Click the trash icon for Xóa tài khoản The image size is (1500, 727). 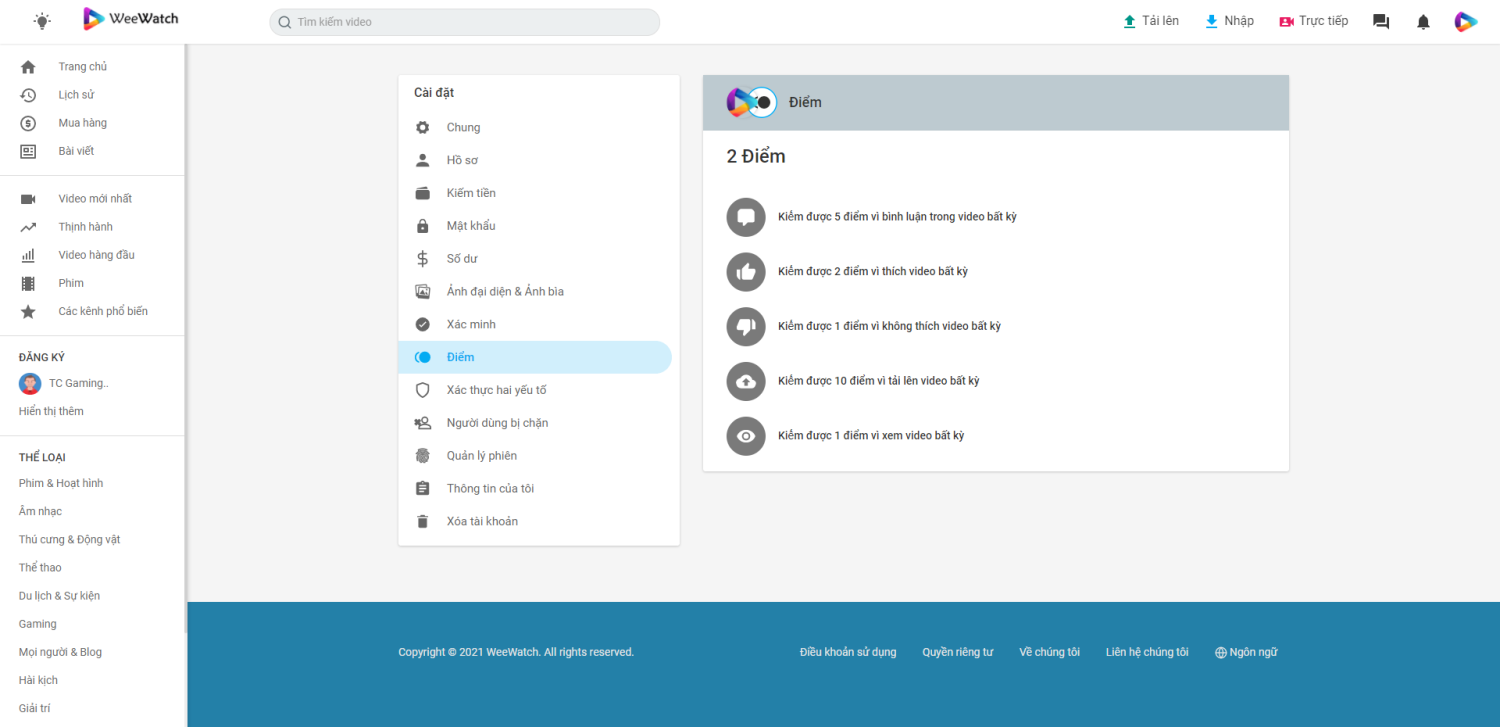pyautogui.click(x=423, y=521)
